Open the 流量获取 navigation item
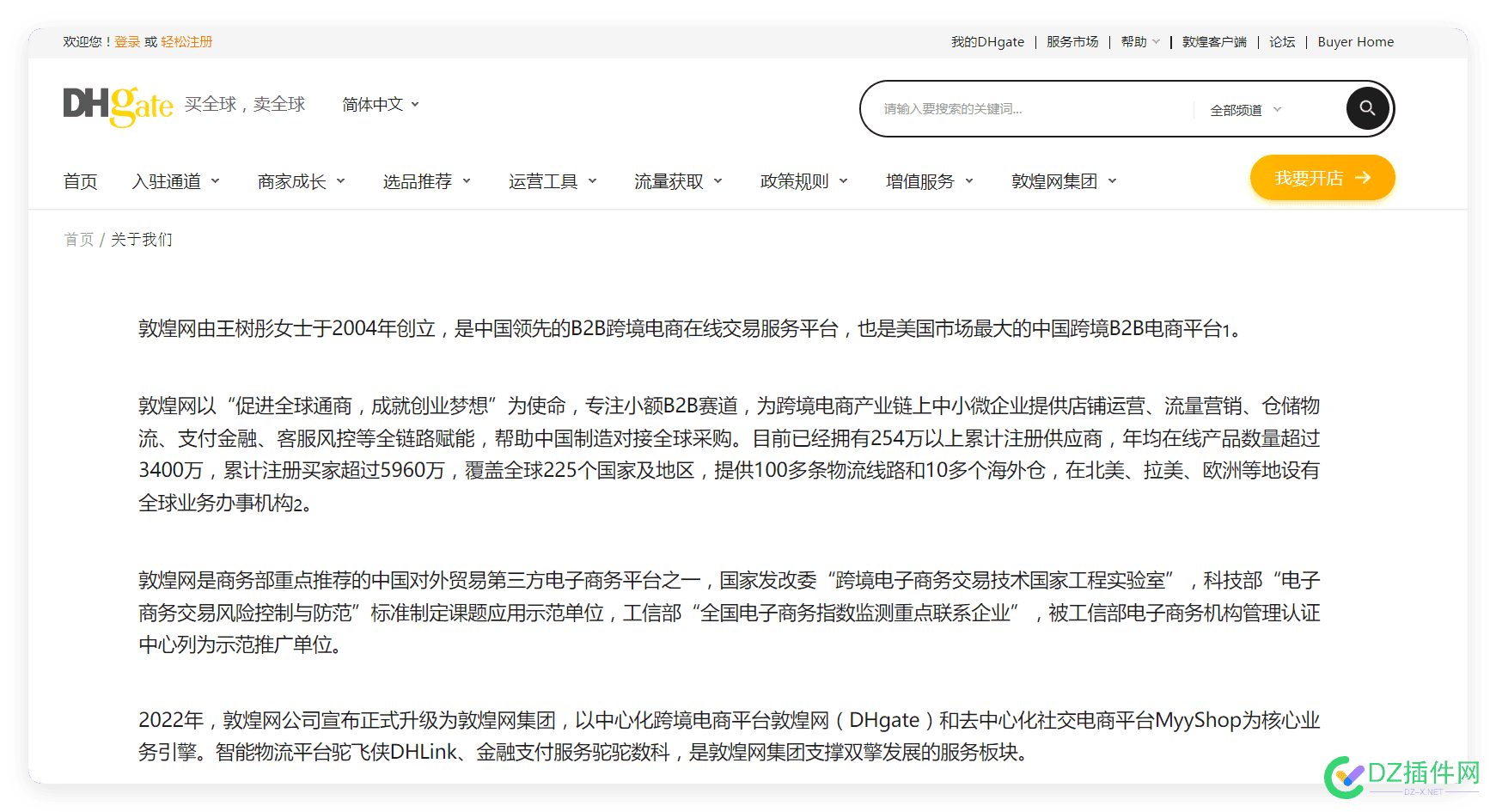Image resolution: width=1496 pixels, height=812 pixels. 669,181
